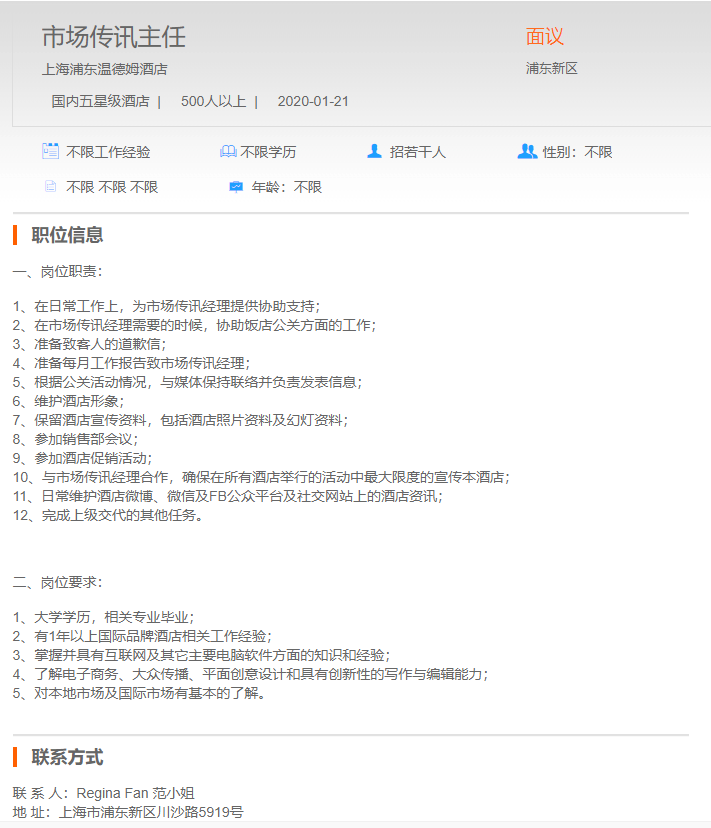Click the 国内五星级酒店 category tag

point(100,101)
